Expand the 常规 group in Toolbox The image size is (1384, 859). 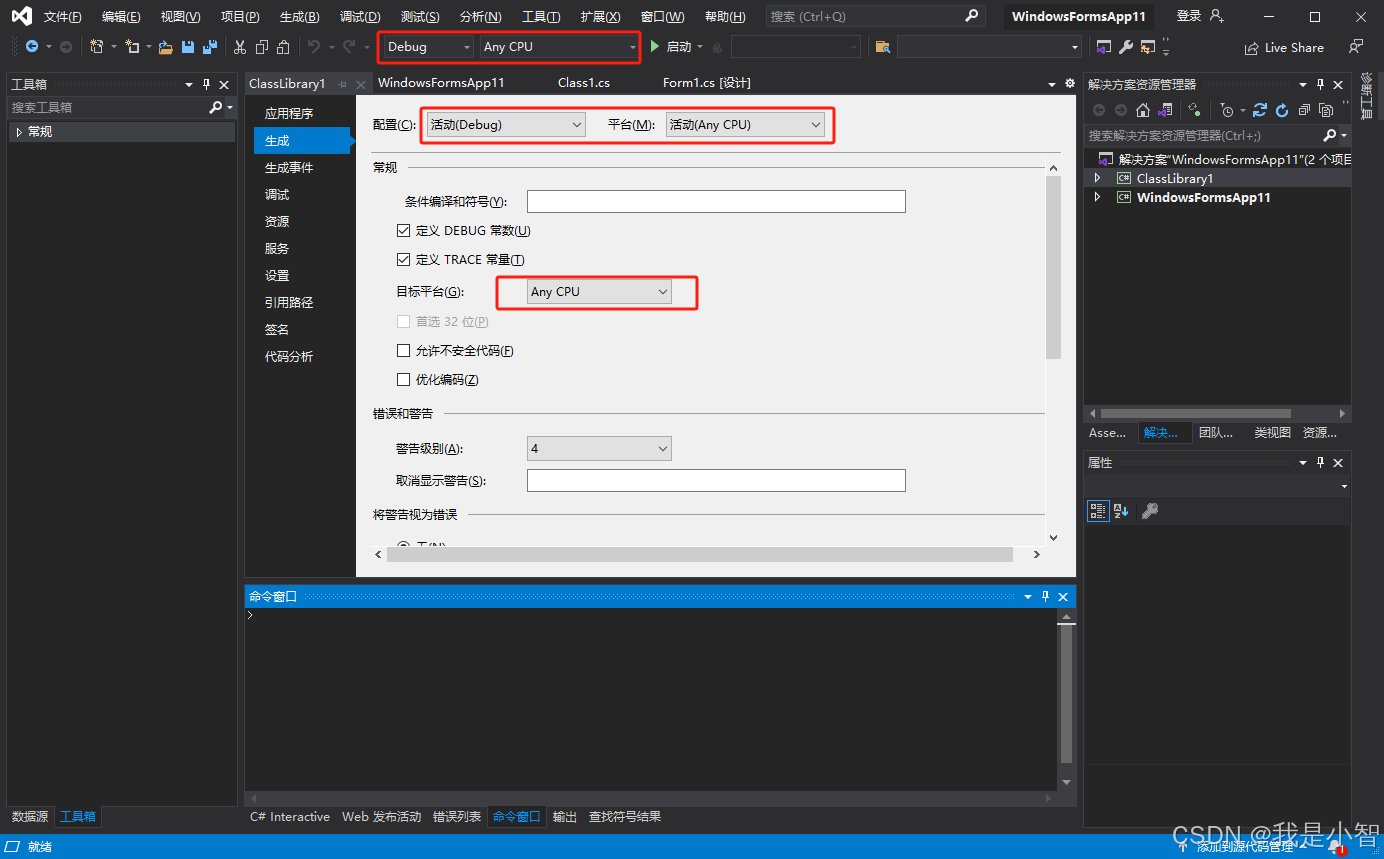[x=19, y=132]
